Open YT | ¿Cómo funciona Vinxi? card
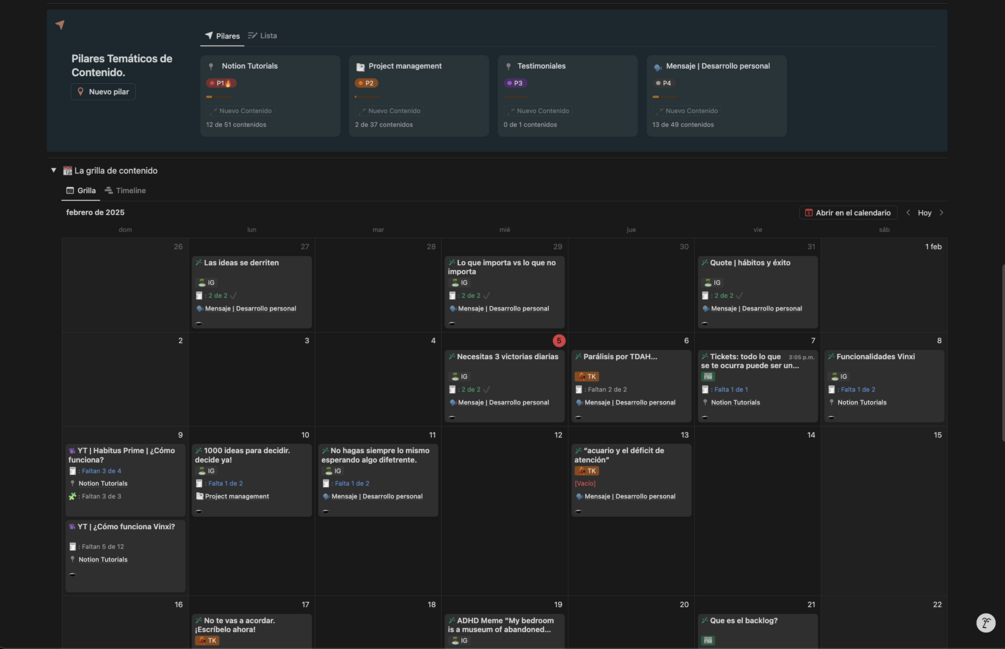The width and height of the screenshot is (1005, 649). pyautogui.click(x=125, y=555)
